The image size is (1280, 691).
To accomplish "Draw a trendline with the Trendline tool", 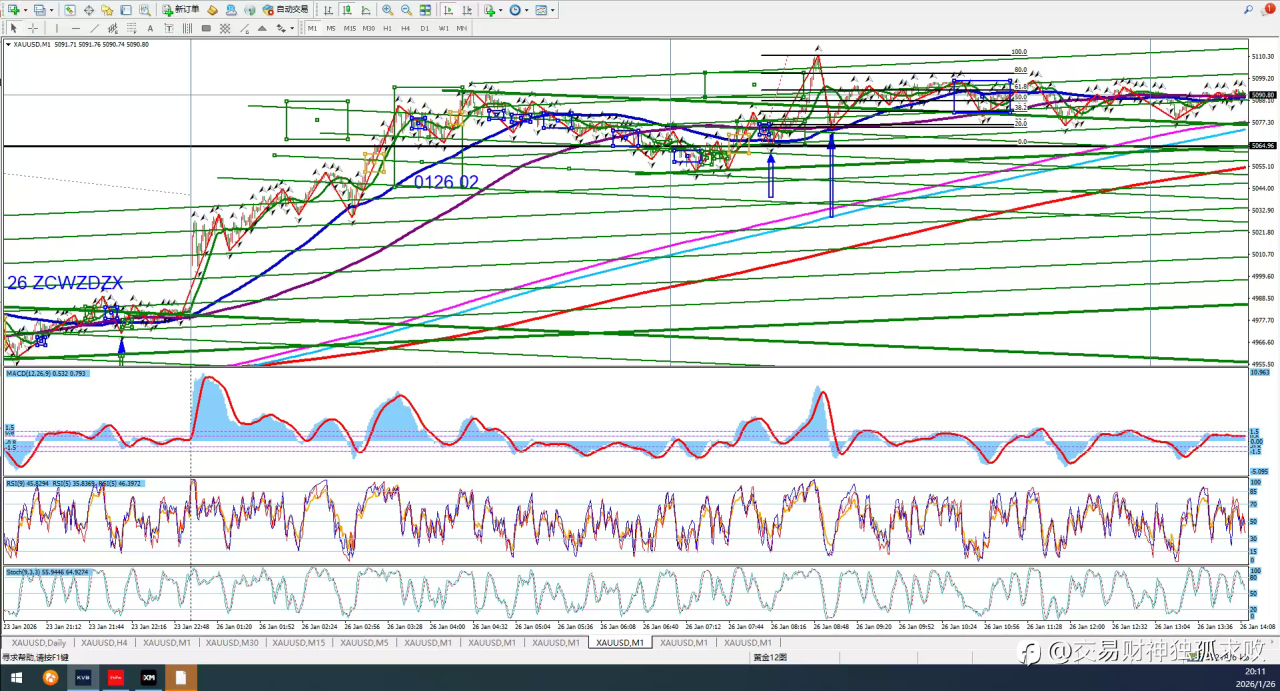I will (x=96, y=28).
